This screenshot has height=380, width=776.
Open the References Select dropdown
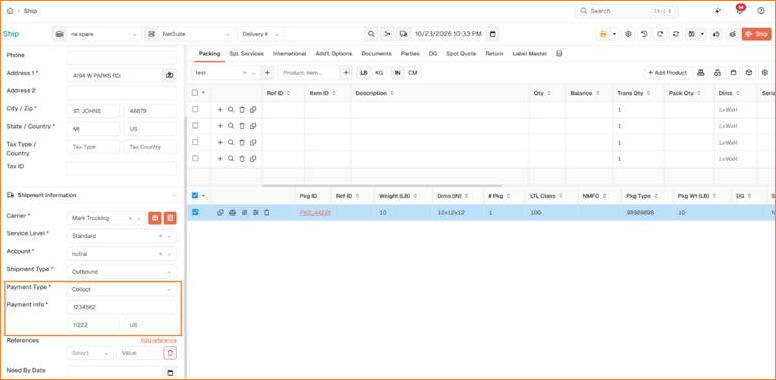coord(90,353)
